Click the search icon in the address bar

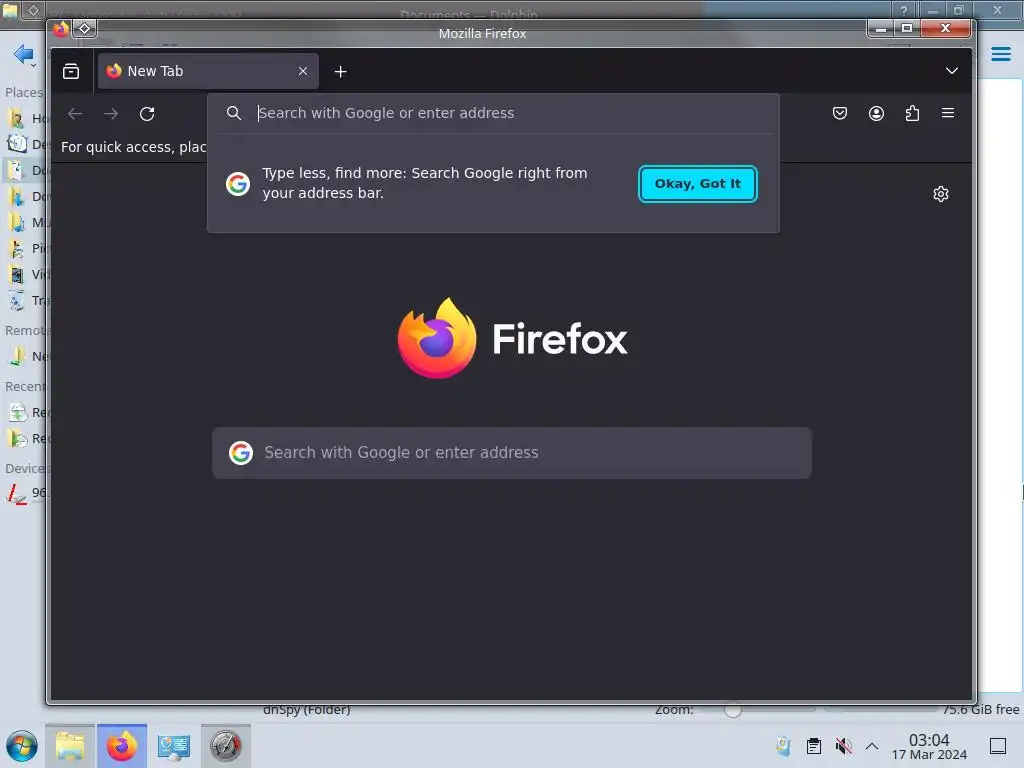(234, 113)
